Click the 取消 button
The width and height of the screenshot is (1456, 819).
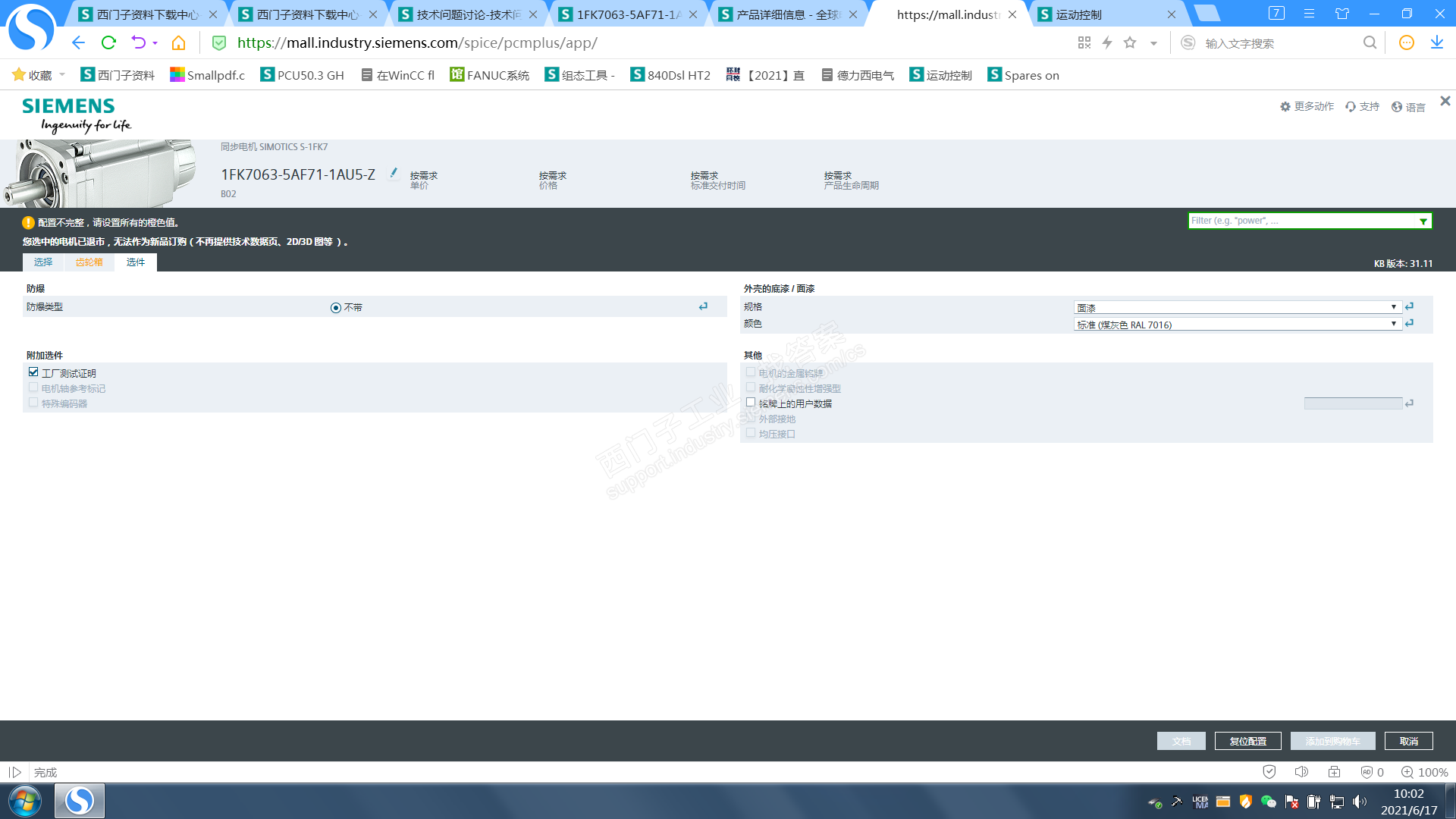1408,741
